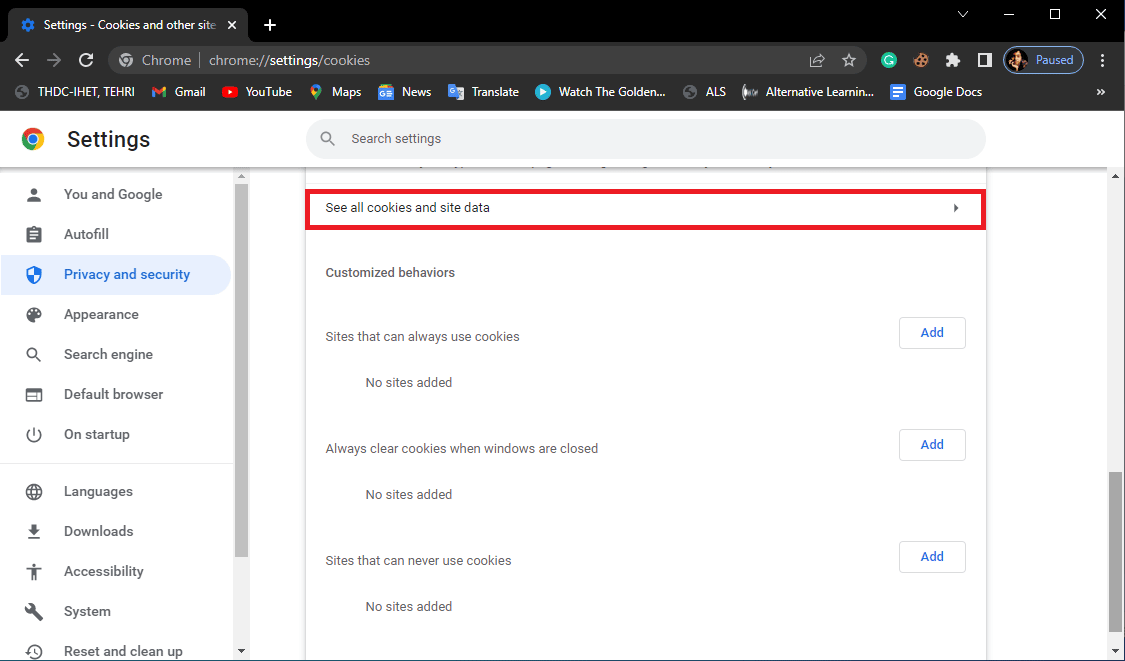Open Accessibility settings section
This screenshot has width=1125, height=661.
pyautogui.click(x=116, y=572)
